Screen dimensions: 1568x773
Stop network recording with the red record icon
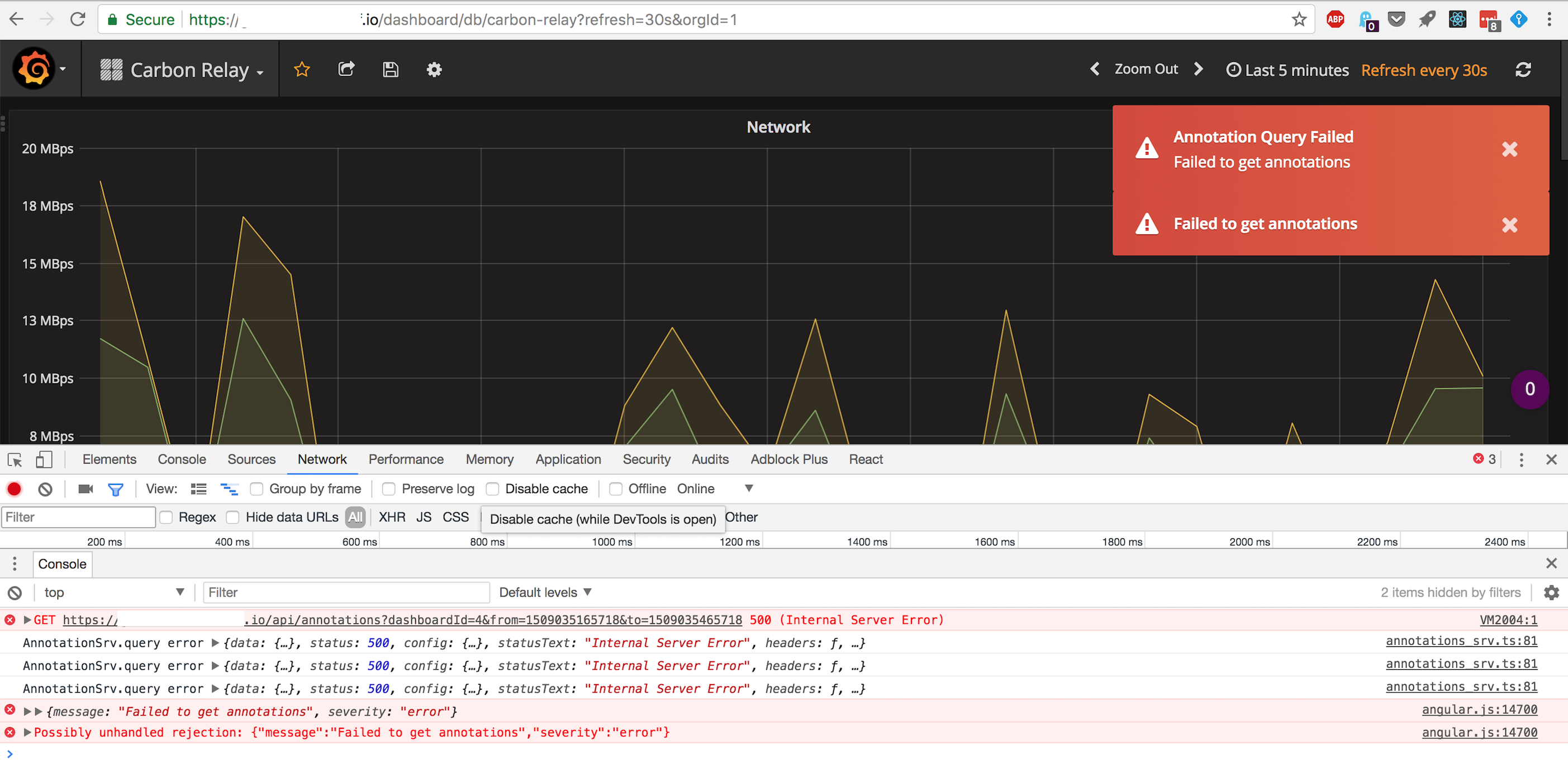[14, 488]
